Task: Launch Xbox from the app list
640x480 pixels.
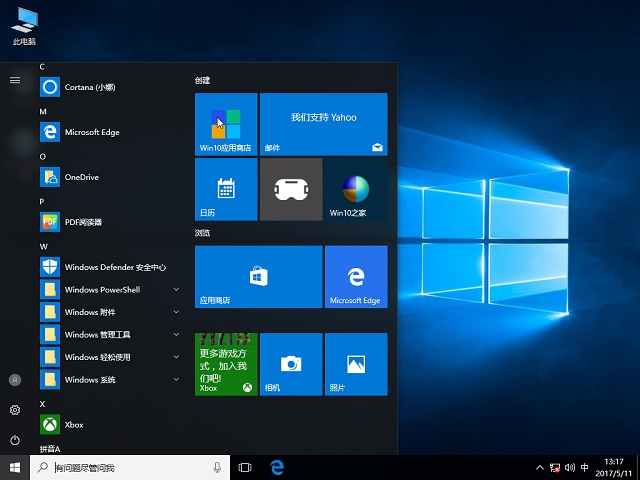Action: 109,424
